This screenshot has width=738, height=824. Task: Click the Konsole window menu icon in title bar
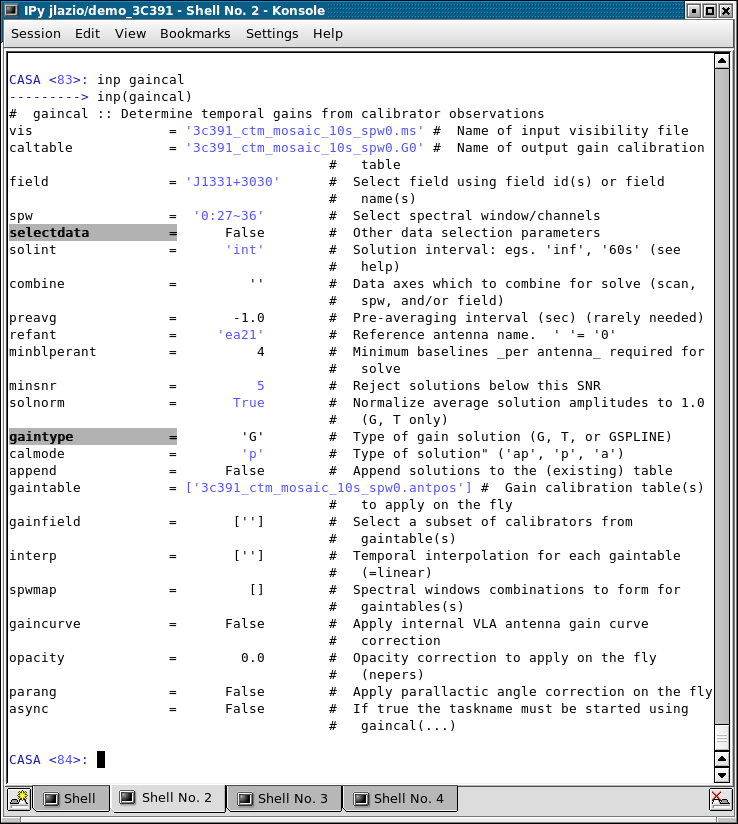[12, 10]
